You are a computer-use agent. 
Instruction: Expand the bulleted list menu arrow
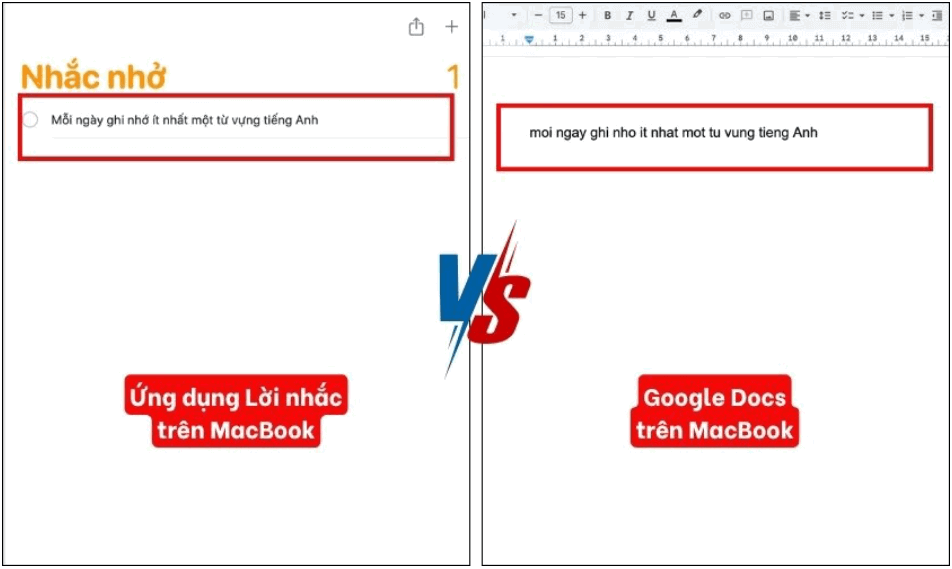pos(891,16)
